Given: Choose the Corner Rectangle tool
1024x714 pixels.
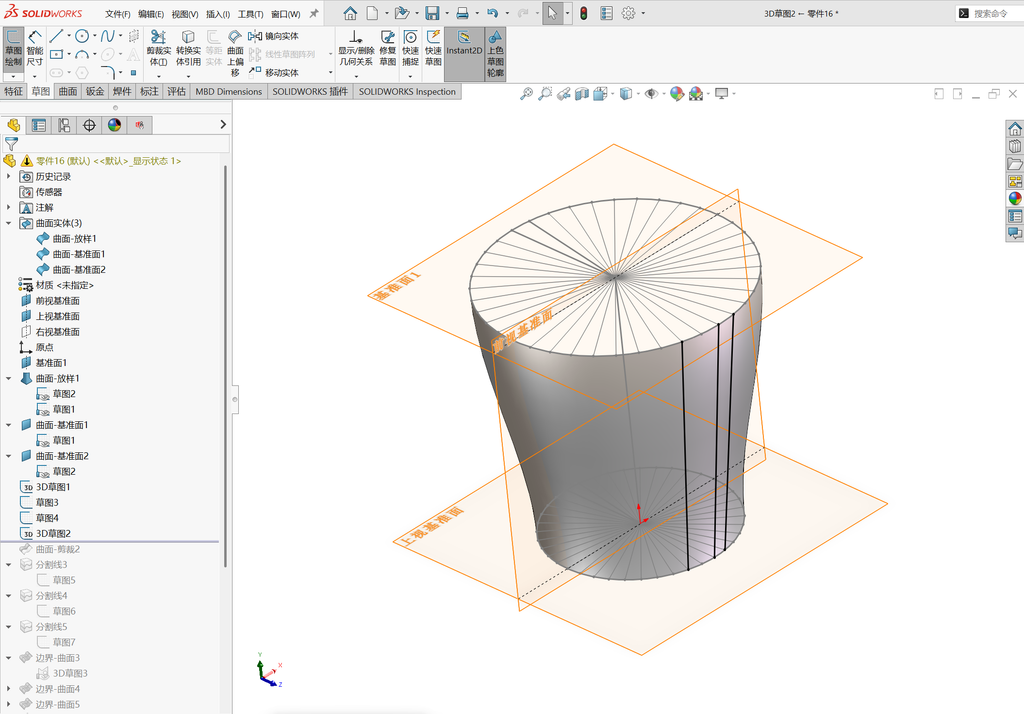Looking at the screenshot, I should pyautogui.click(x=56, y=54).
